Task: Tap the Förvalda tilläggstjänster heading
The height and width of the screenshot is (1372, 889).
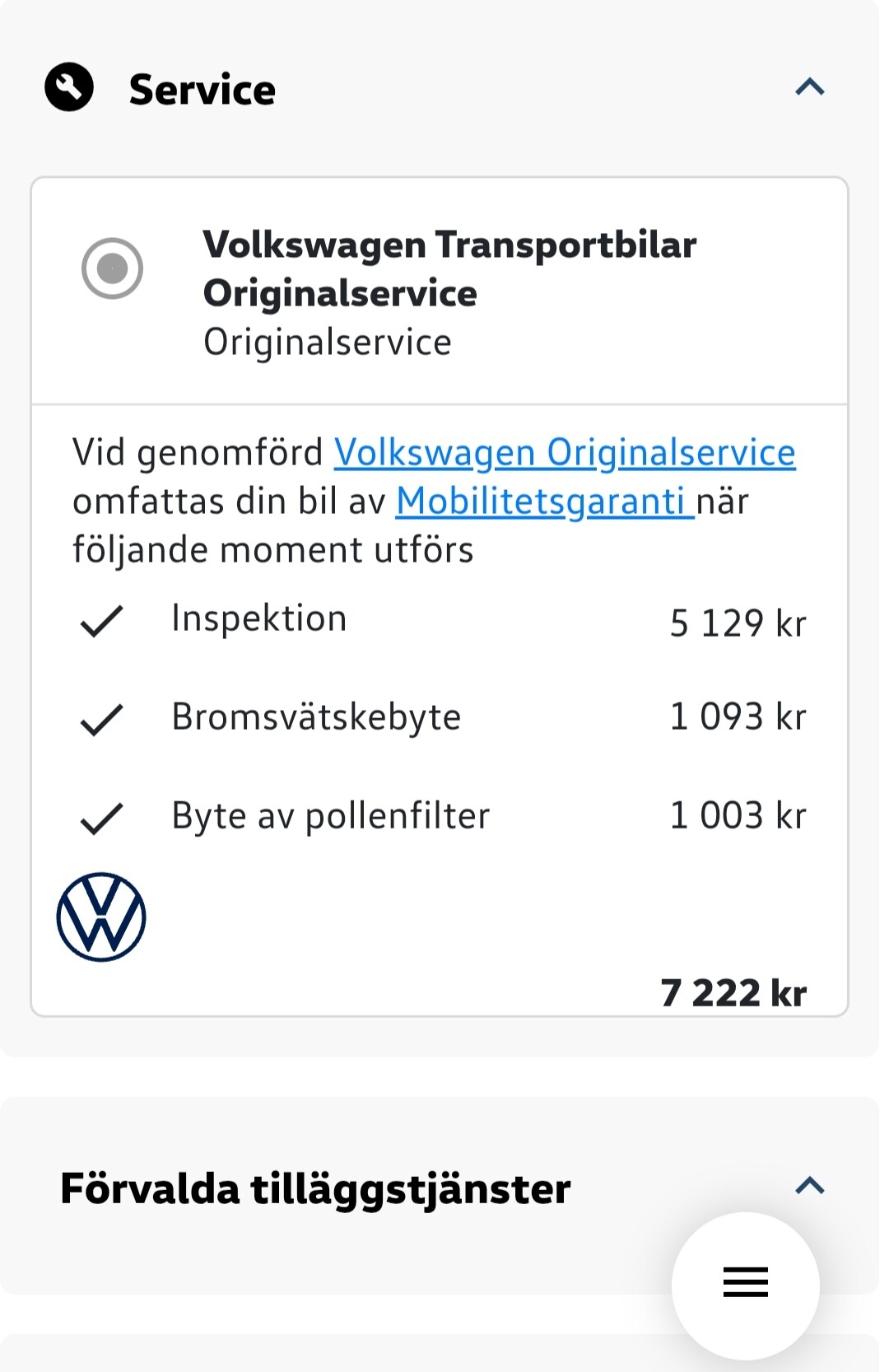Action: pos(315,1188)
